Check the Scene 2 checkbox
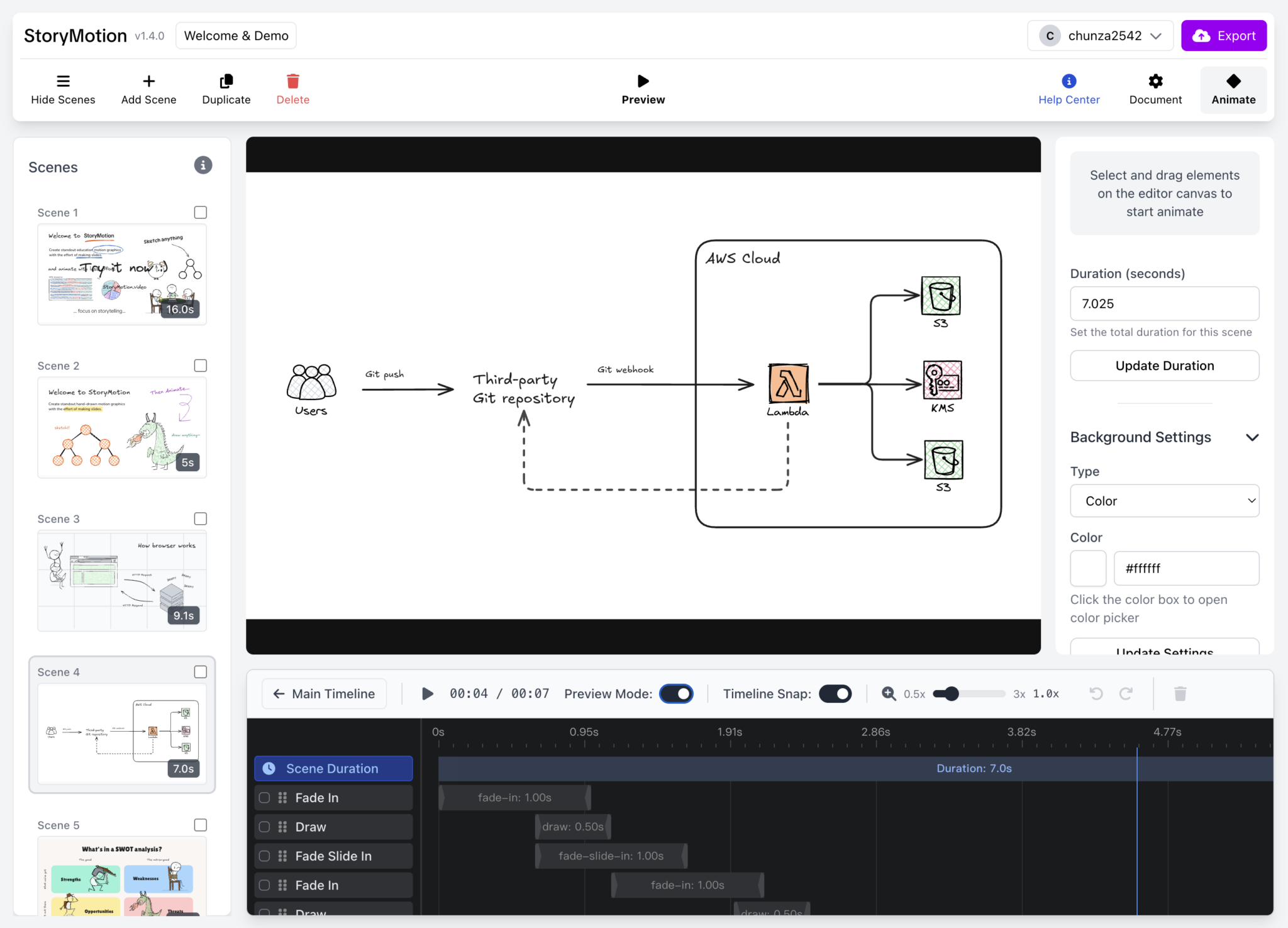The width and height of the screenshot is (1288, 928). coord(201,366)
